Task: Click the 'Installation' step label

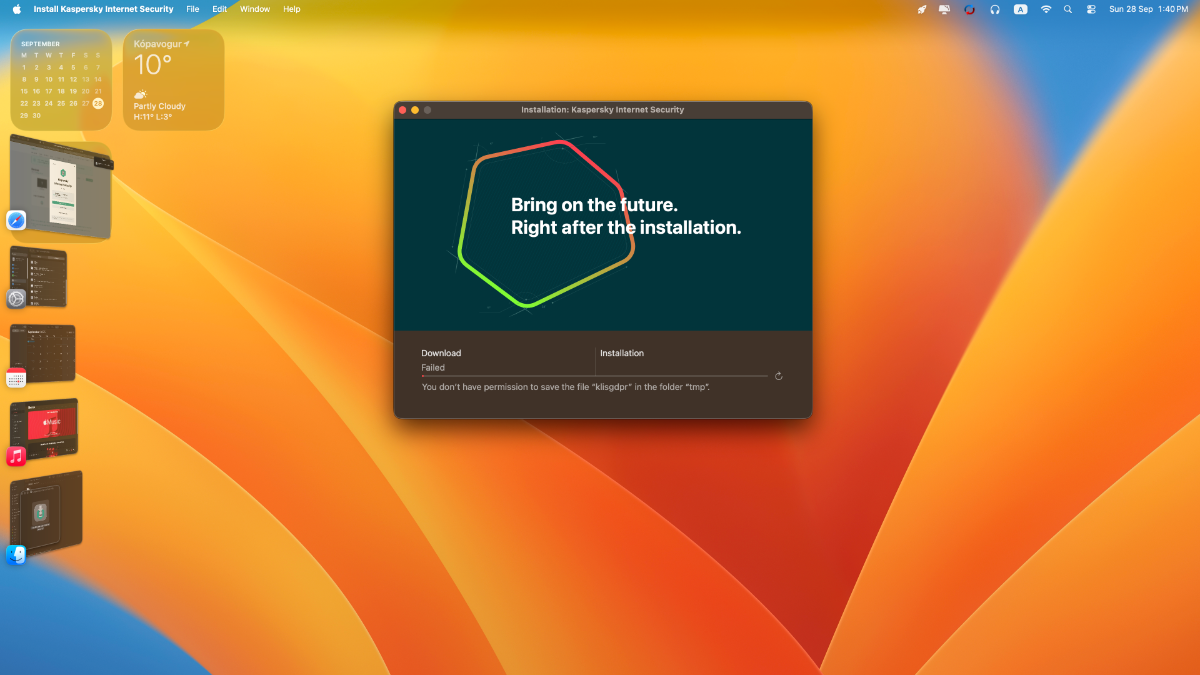Action: pos(622,353)
